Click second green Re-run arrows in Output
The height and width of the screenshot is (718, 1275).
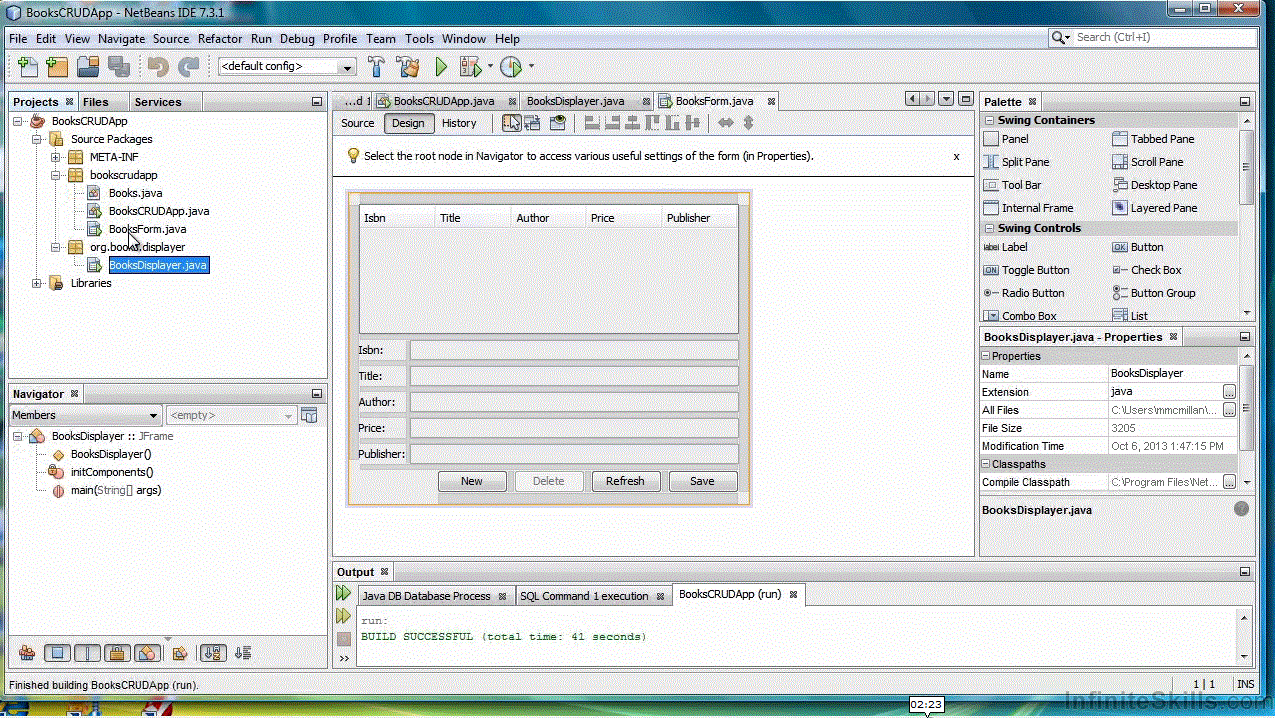pos(343,616)
